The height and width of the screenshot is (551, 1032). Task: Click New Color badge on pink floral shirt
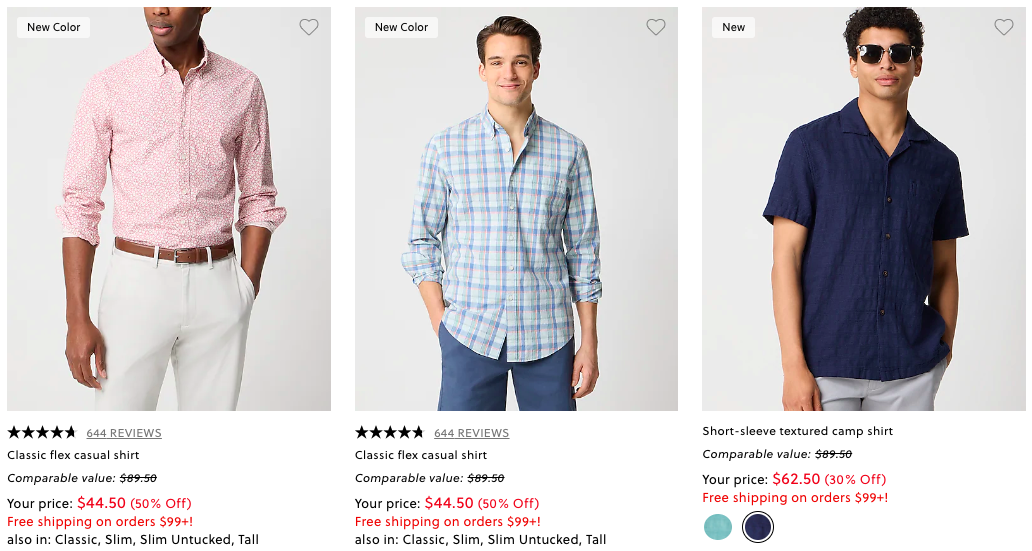(54, 28)
